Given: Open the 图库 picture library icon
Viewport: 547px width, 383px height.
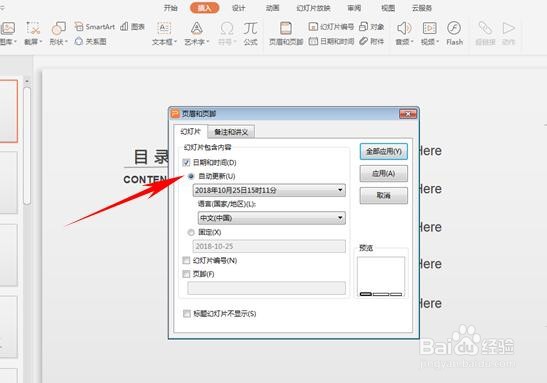Looking at the screenshot, I should pyautogui.click(x=8, y=28).
